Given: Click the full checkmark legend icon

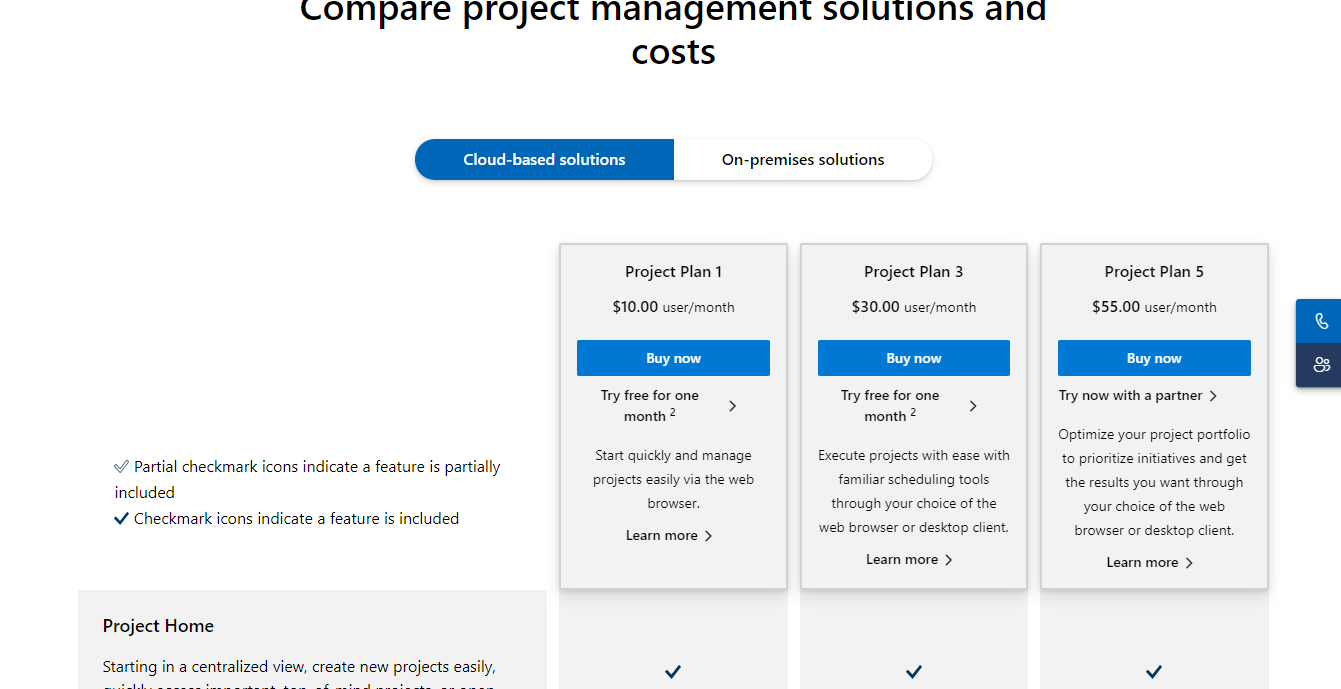Looking at the screenshot, I should 122,519.
